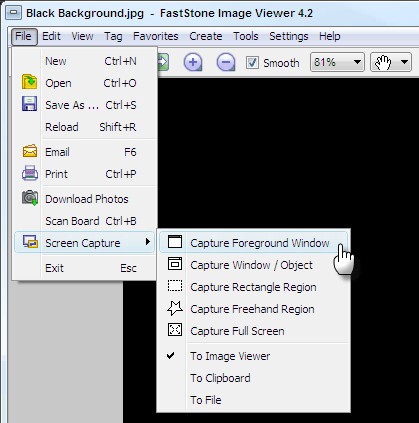This screenshot has width=419, height=423.
Task: Click the Email envelope icon
Action: (30, 151)
